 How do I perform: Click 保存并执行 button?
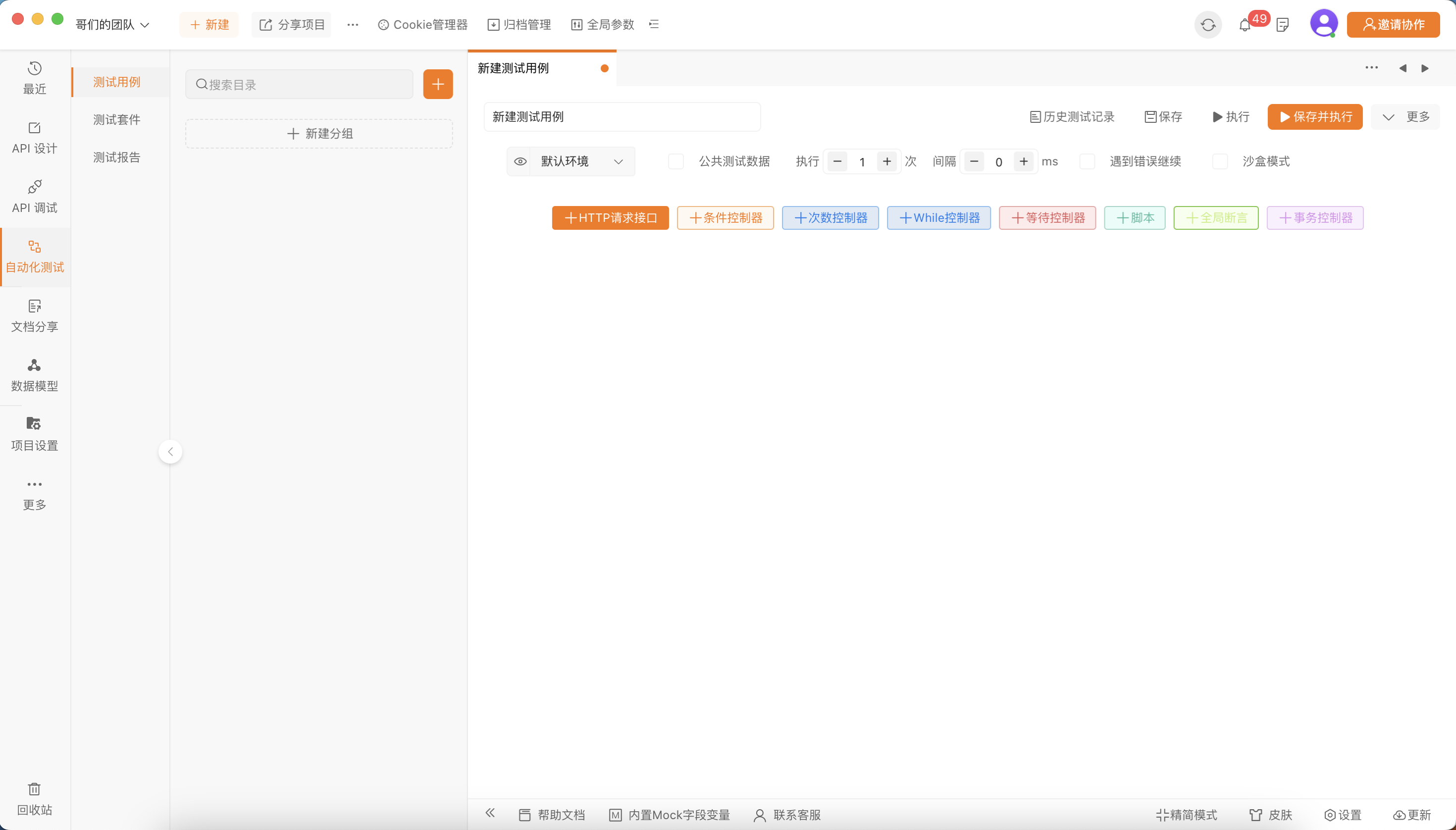click(x=1315, y=117)
